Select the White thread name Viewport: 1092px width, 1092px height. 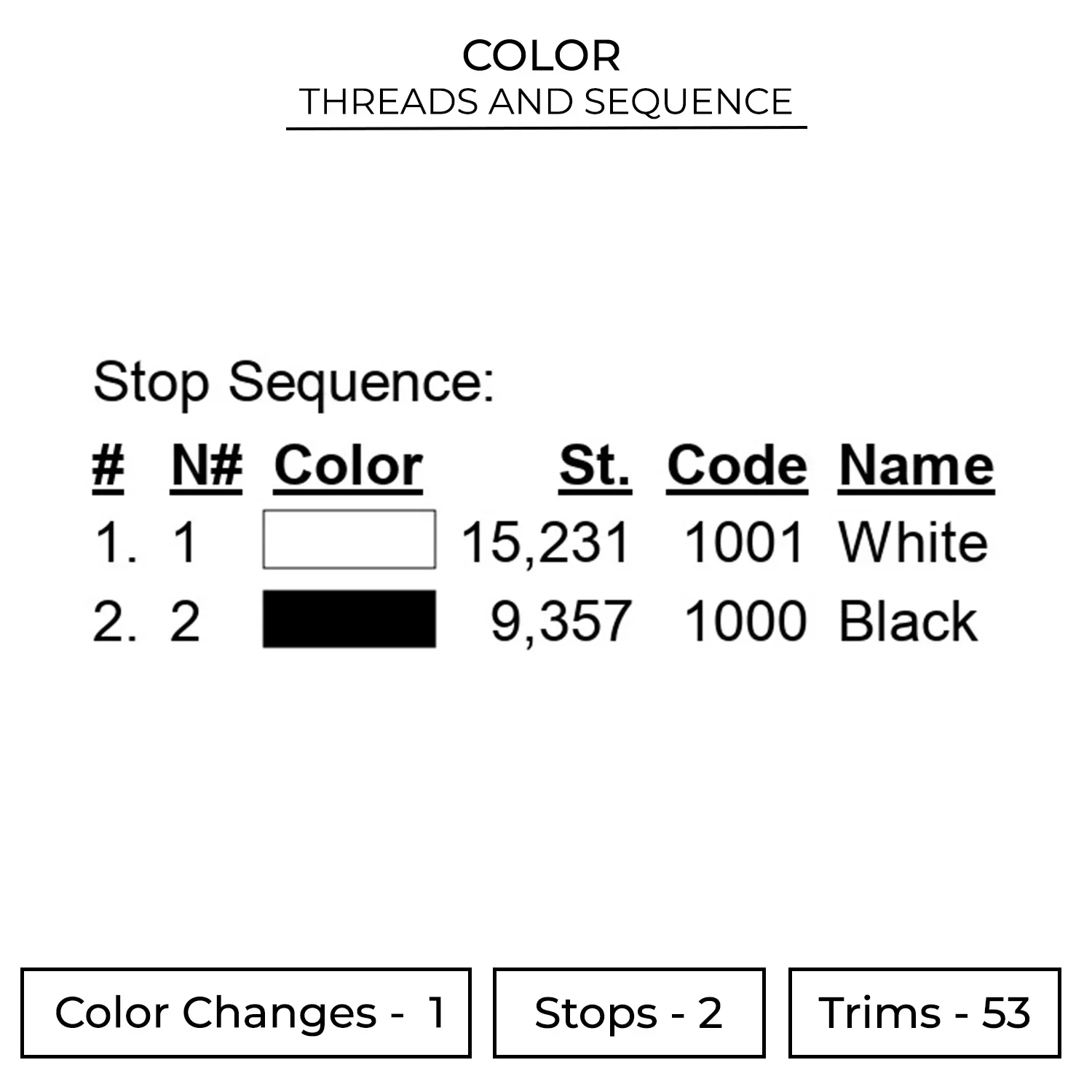[x=913, y=543]
